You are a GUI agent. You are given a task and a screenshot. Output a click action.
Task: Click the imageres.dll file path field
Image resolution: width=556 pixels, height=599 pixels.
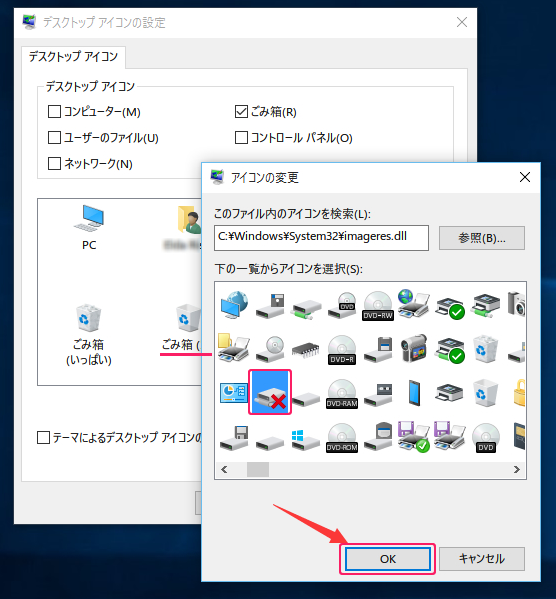coord(321,238)
